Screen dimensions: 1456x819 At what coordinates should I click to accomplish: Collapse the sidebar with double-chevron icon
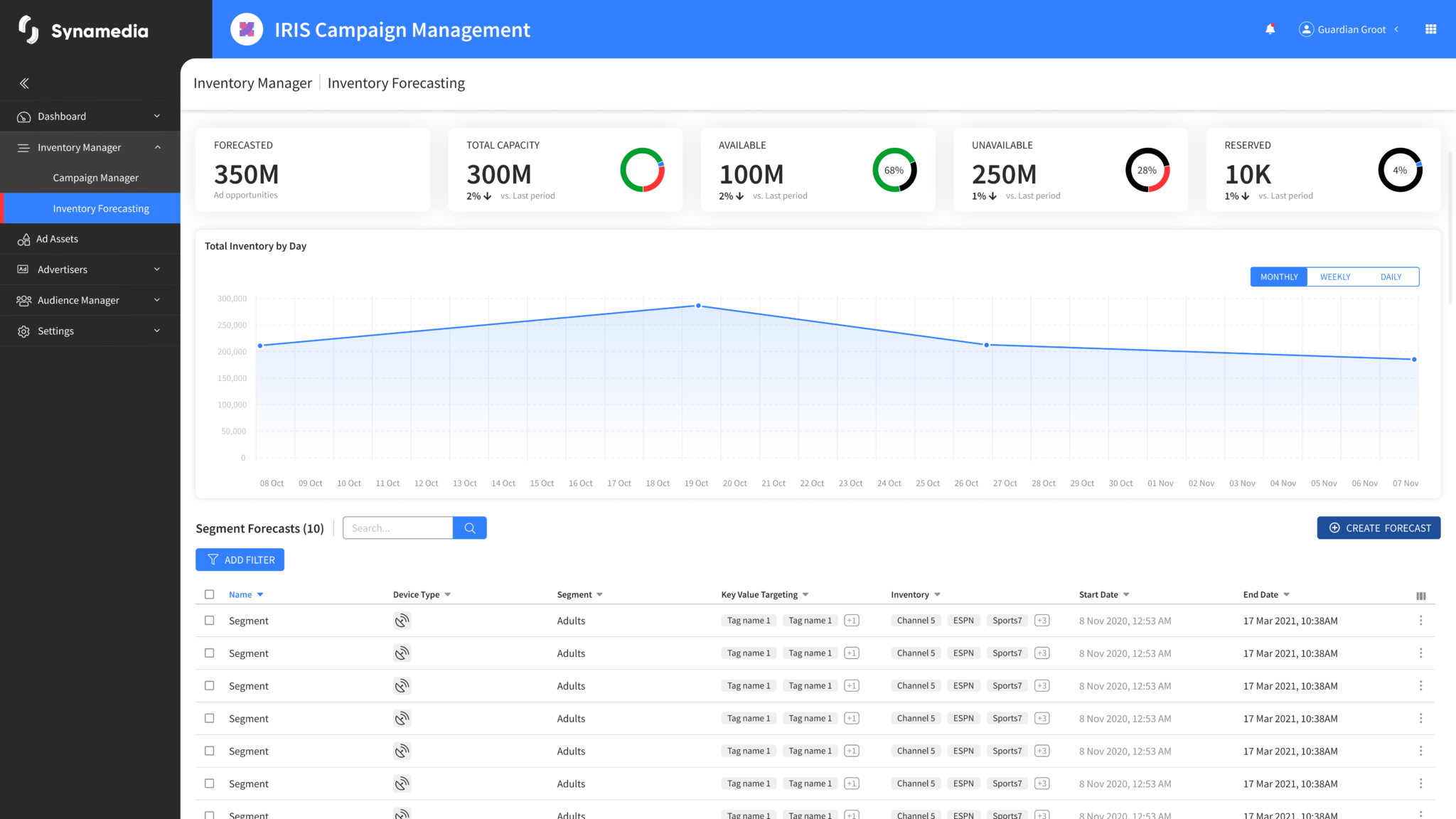[24, 83]
